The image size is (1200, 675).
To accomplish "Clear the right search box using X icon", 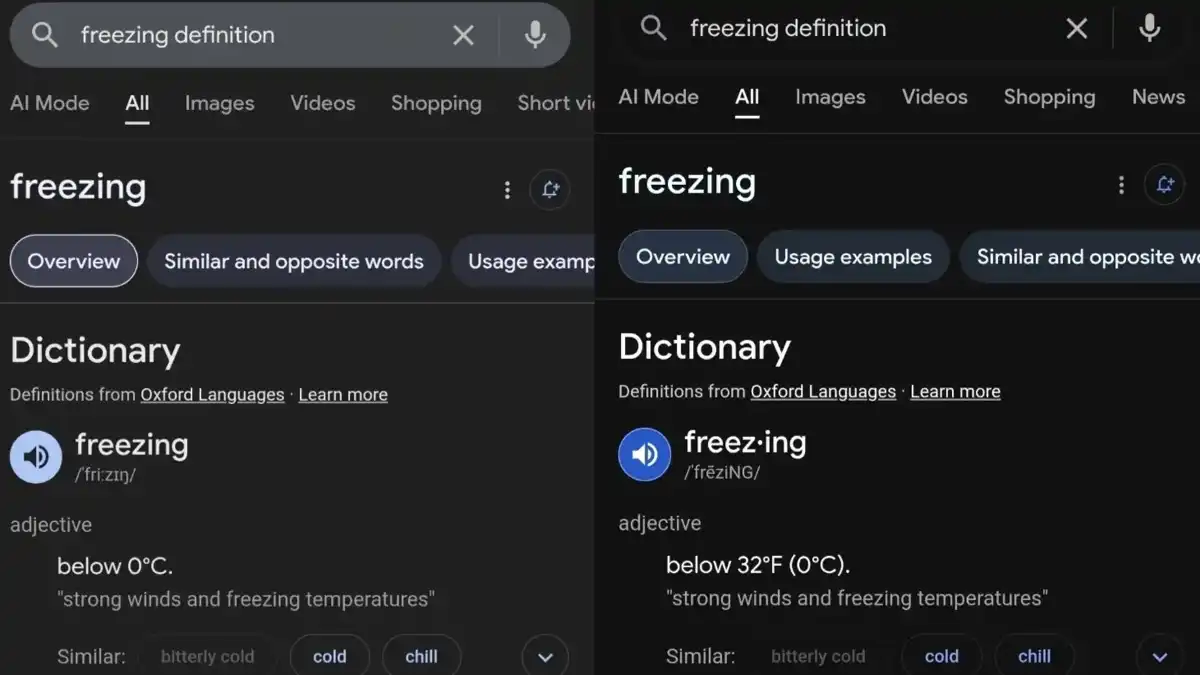I will point(1077,29).
